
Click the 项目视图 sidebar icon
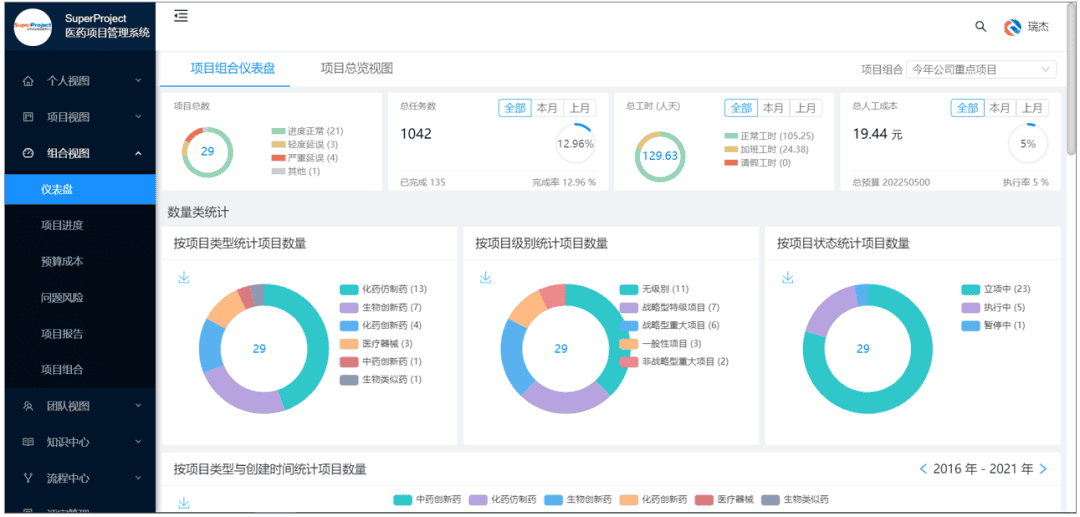28,117
